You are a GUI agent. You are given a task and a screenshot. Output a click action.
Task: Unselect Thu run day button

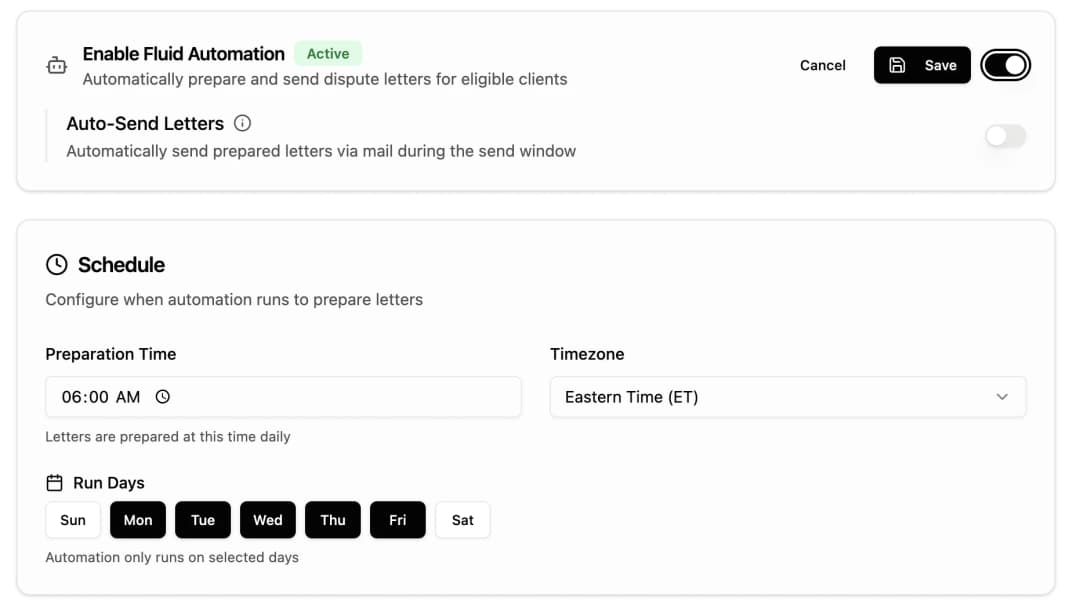point(333,520)
